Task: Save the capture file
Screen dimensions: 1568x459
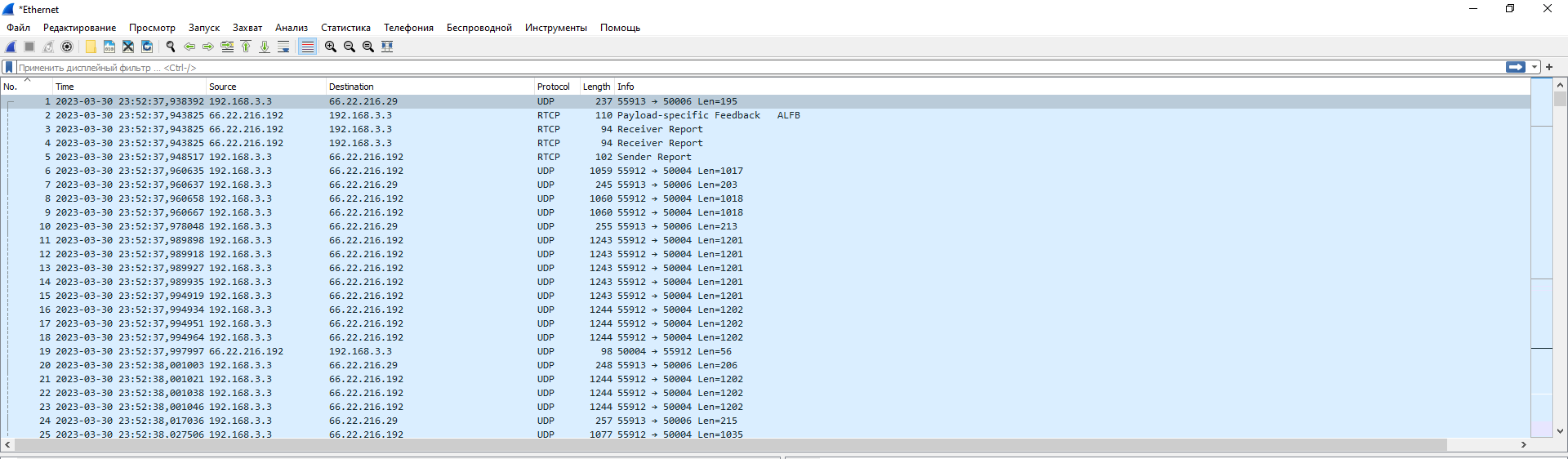Action: [x=109, y=47]
